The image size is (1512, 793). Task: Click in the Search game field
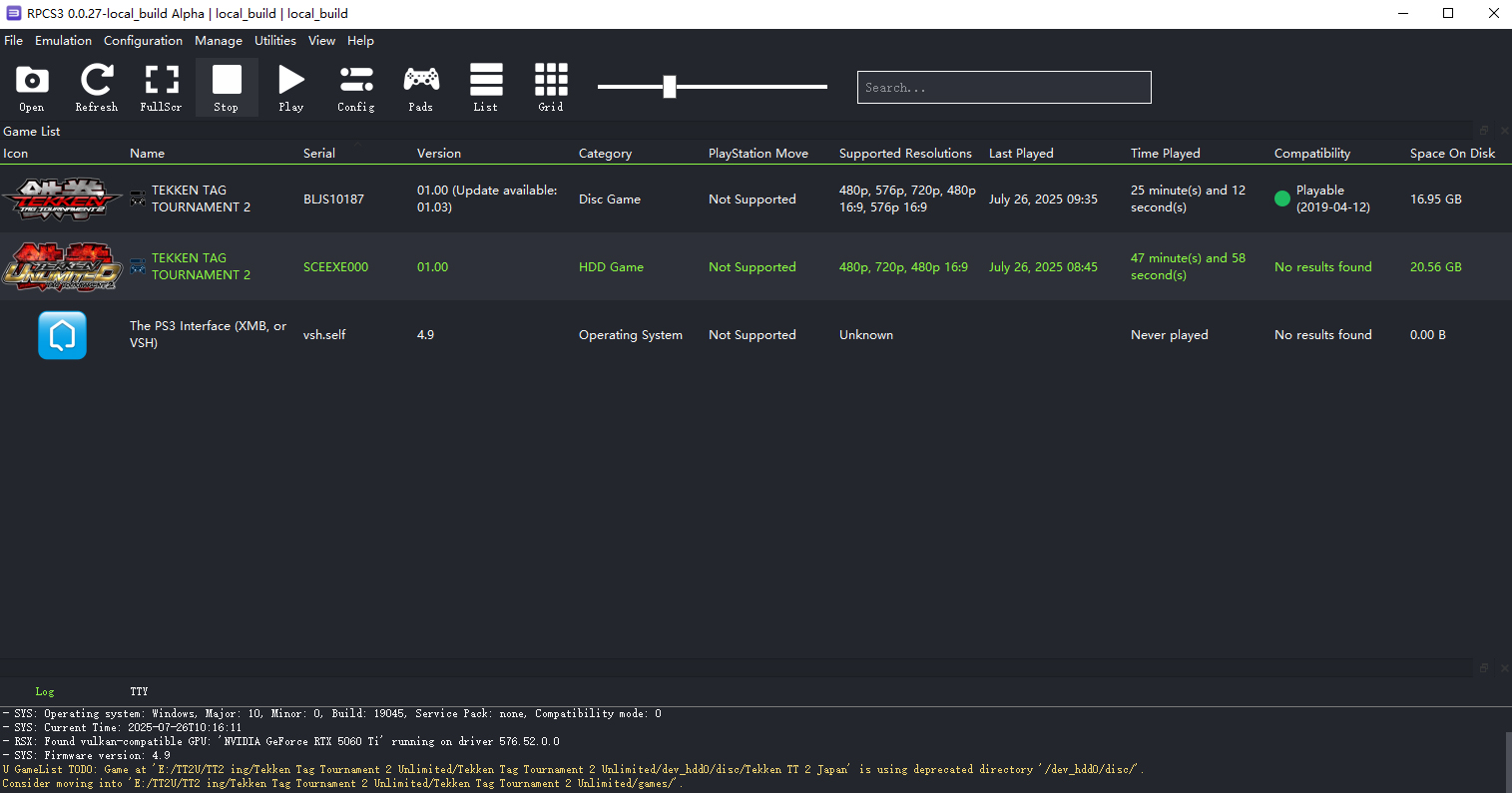[1004, 87]
